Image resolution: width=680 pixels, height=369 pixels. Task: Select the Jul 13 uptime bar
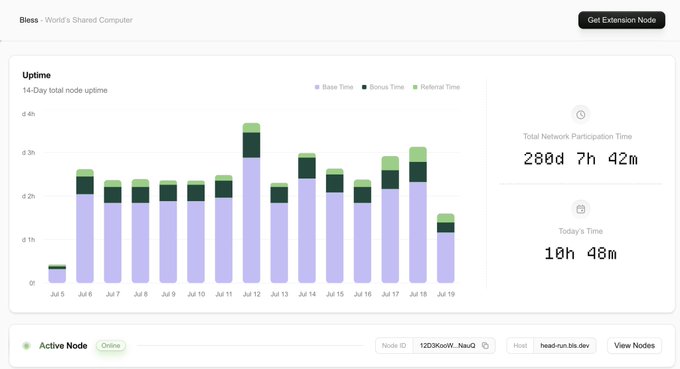(279, 233)
